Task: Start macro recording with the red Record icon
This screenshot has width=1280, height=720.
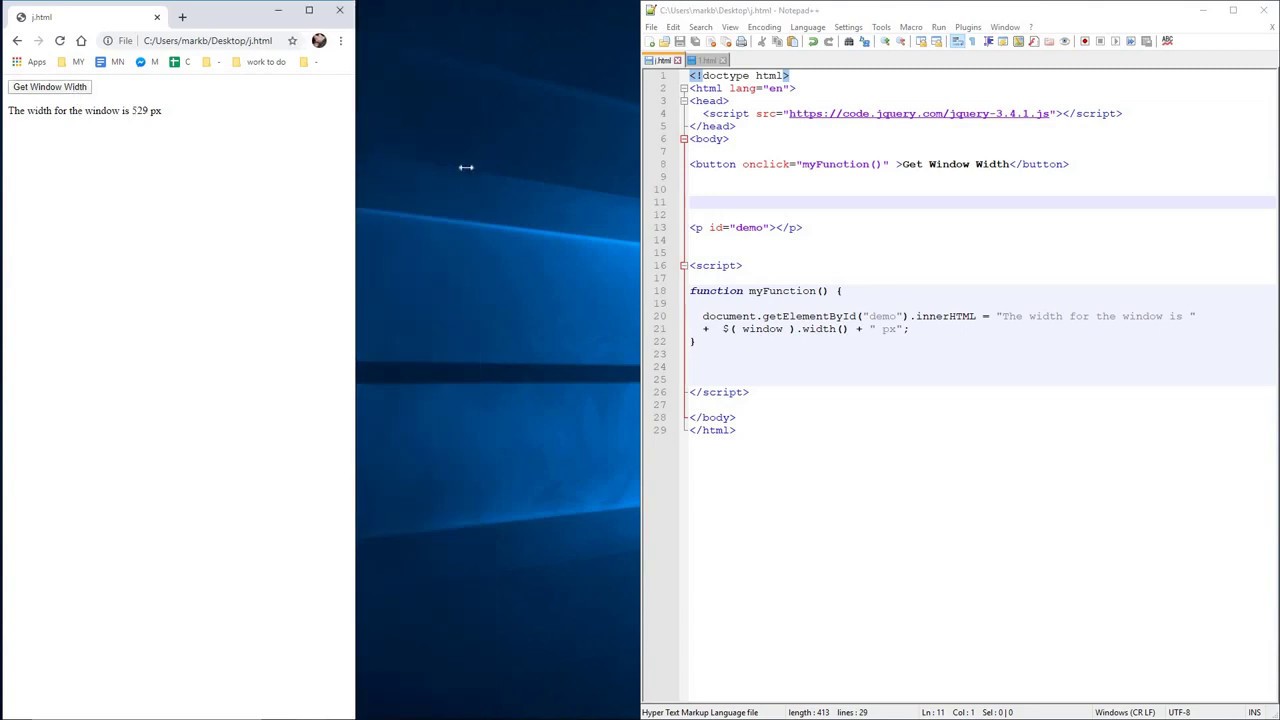Action: (1085, 41)
